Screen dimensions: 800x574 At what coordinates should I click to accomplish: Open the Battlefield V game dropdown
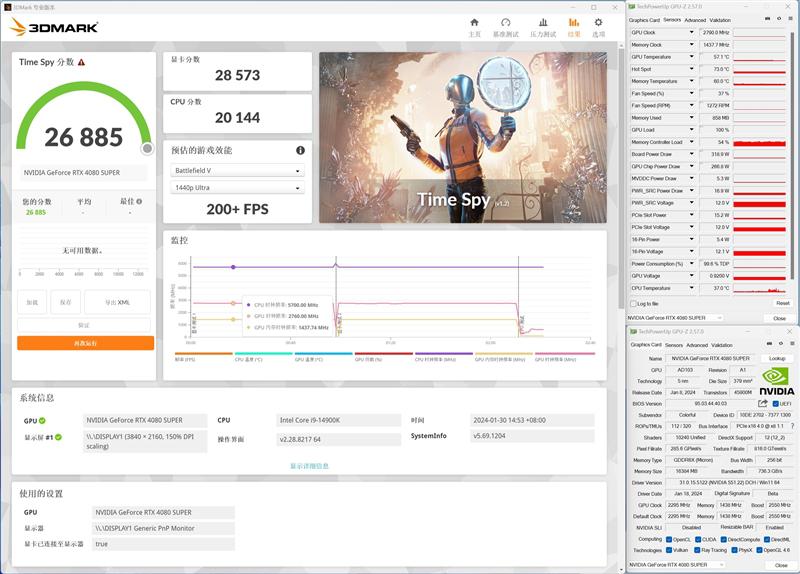click(x=237, y=170)
